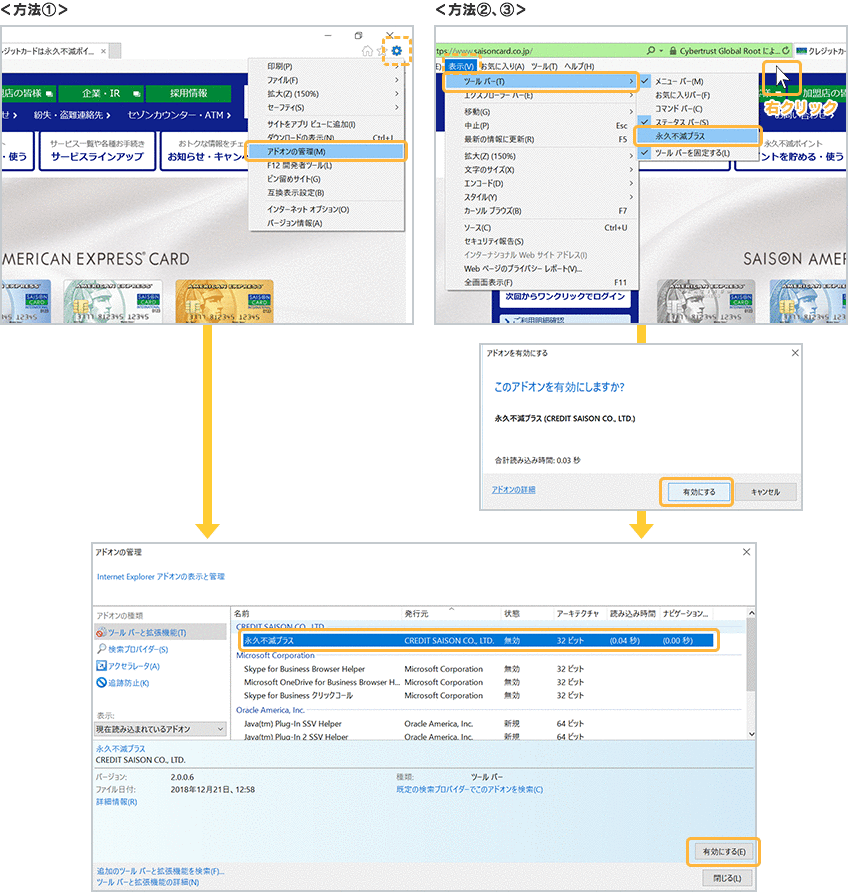Click the サービスラインアップ navigation tile
The image size is (848, 892).
click(97, 151)
